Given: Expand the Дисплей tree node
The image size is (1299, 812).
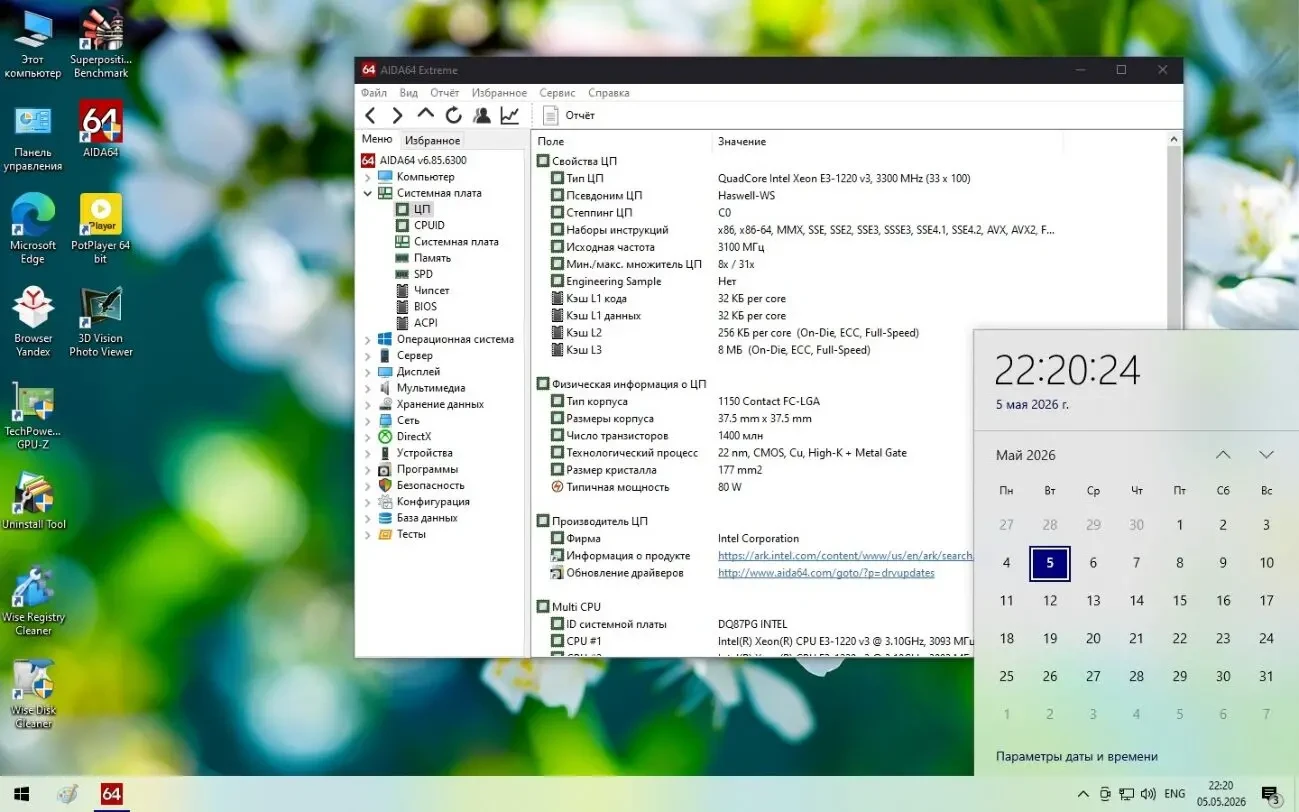Looking at the screenshot, I should point(367,371).
